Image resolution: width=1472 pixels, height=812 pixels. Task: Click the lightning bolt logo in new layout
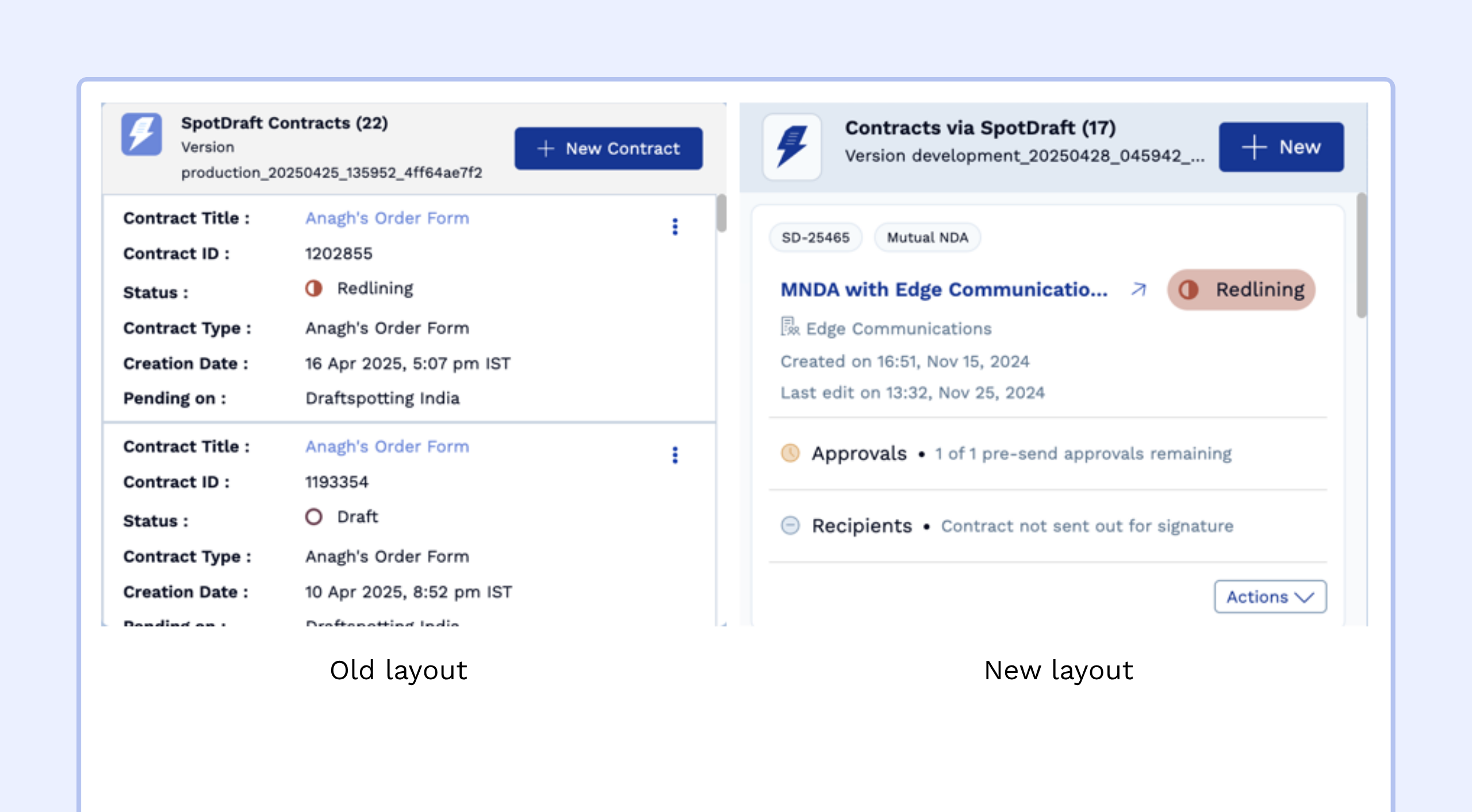792,147
